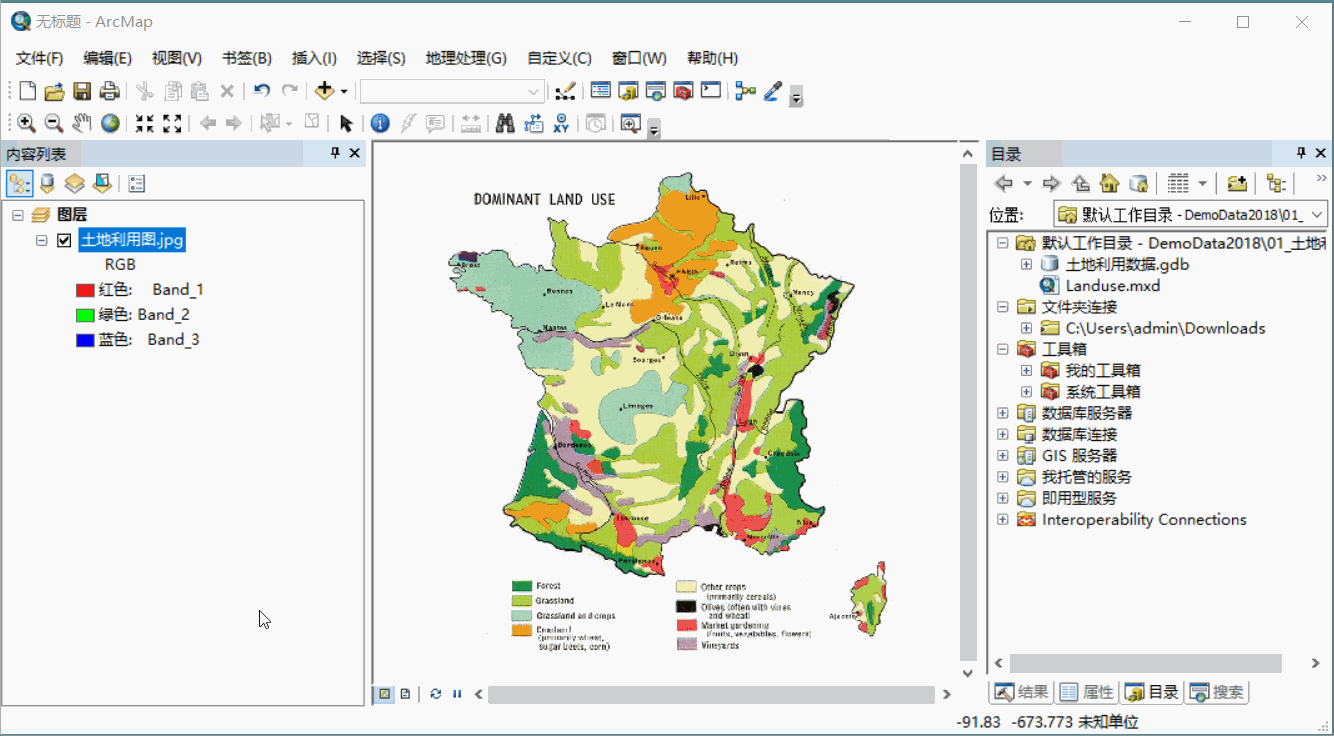The width and height of the screenshot is (1334, 736).
Task: Open the Editor toolbar icon
Action: [565, 91]
